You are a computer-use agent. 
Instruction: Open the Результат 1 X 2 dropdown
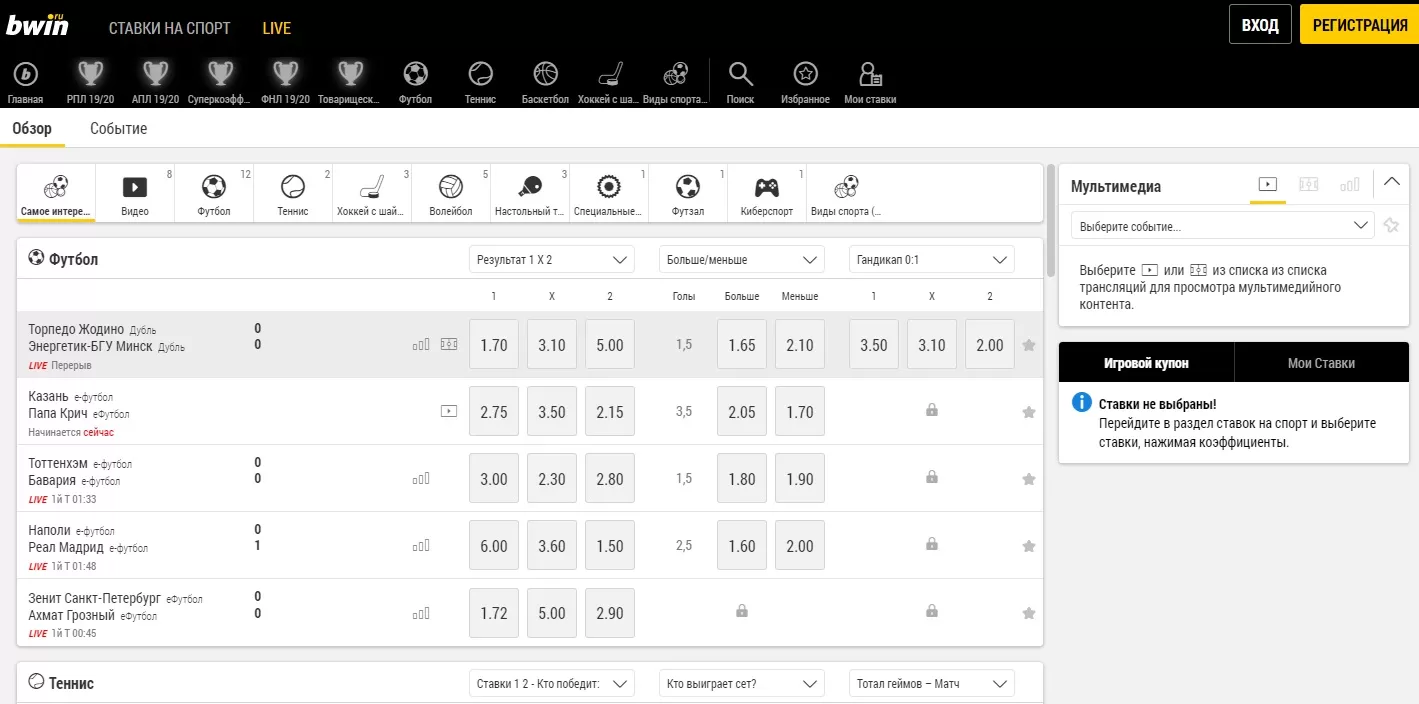(552, 260)
